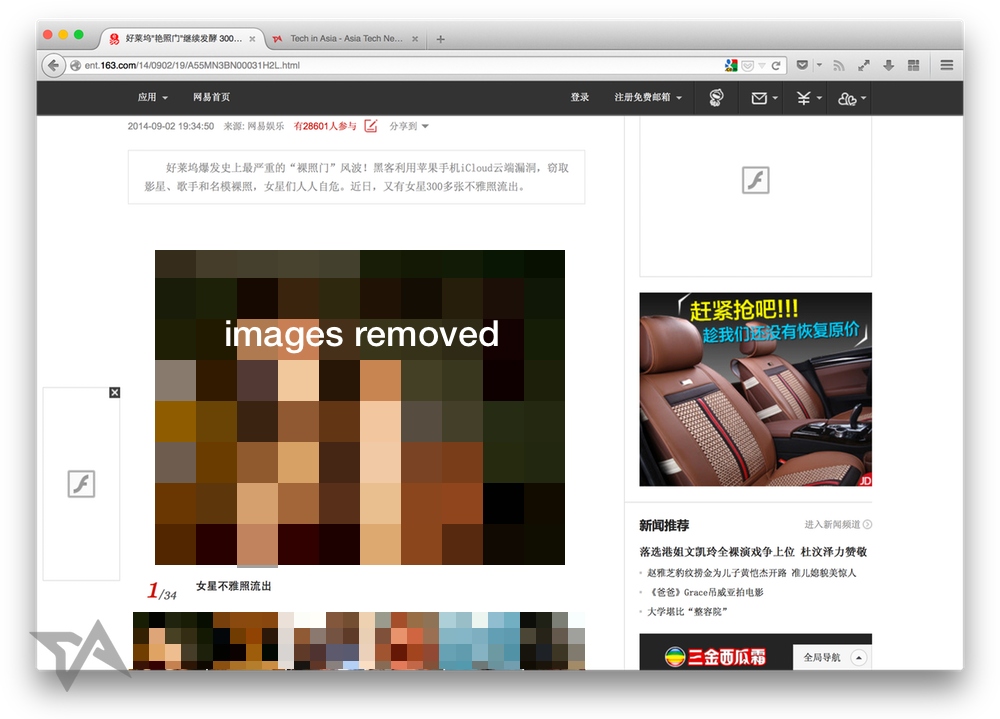Open the cloud hearts icon menu
Viewport: 1000px width, 719px height.
coord(851,98)
